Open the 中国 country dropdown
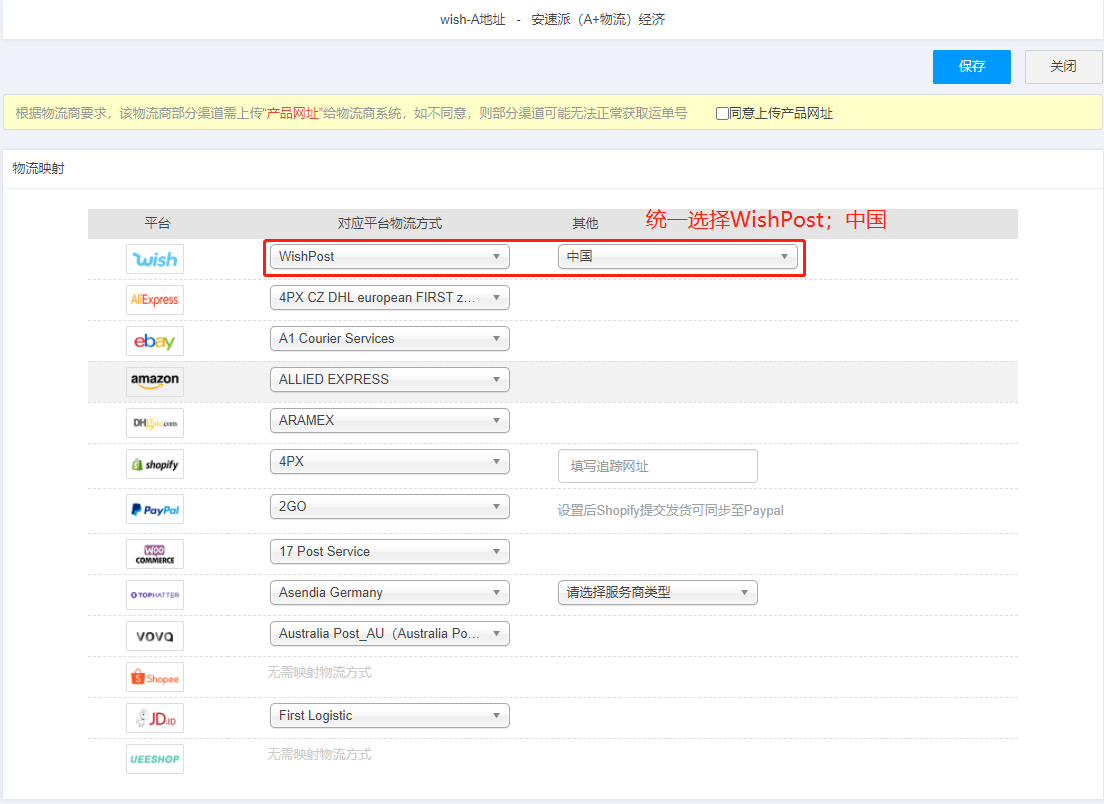Screen dimensions: 1104x804 tap(677, 257)
